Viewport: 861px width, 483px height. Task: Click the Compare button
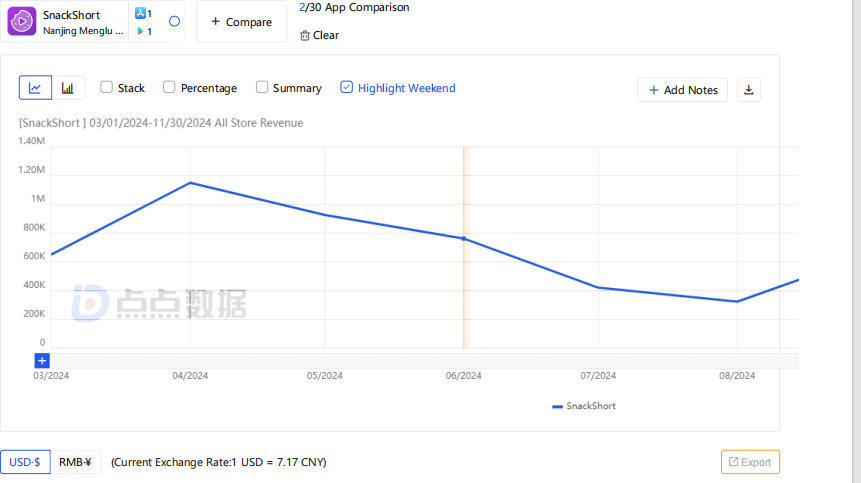(x=242, y=22)
